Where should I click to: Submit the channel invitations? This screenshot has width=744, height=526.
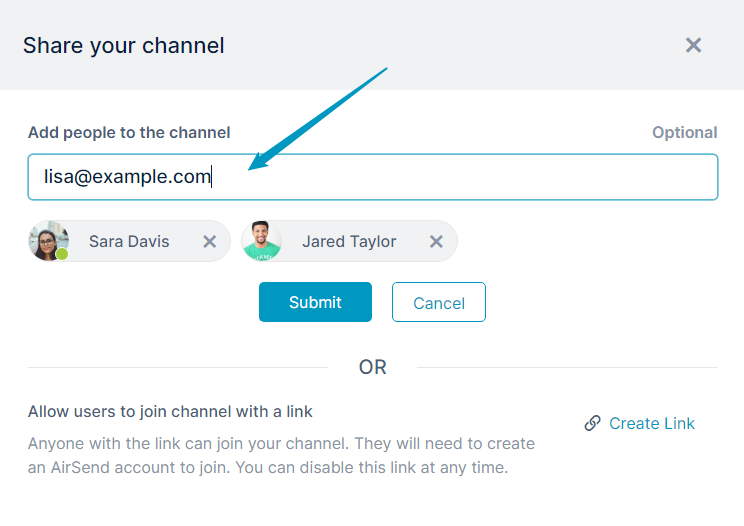tap(315, 302)
